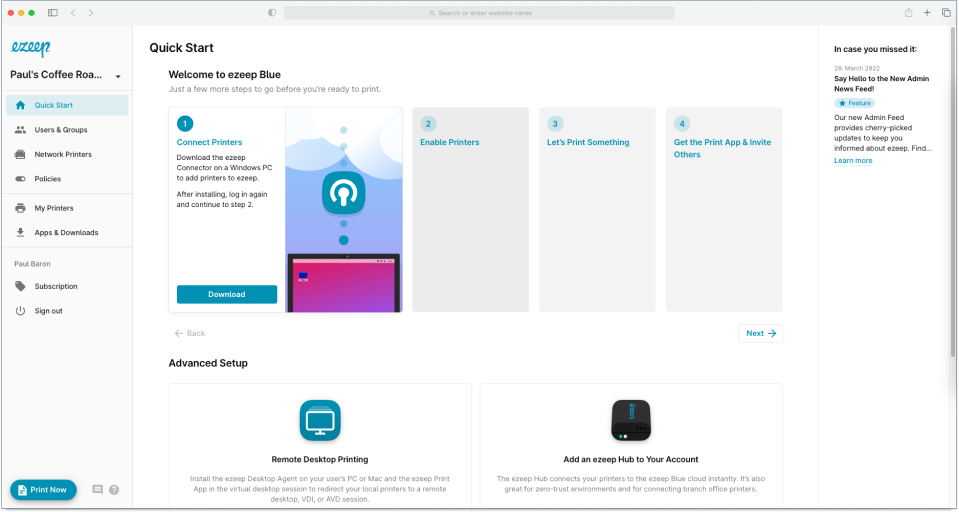Click the Apps & Downloads download icon
This screenshot has width=959, height=512.
[20, 232]
